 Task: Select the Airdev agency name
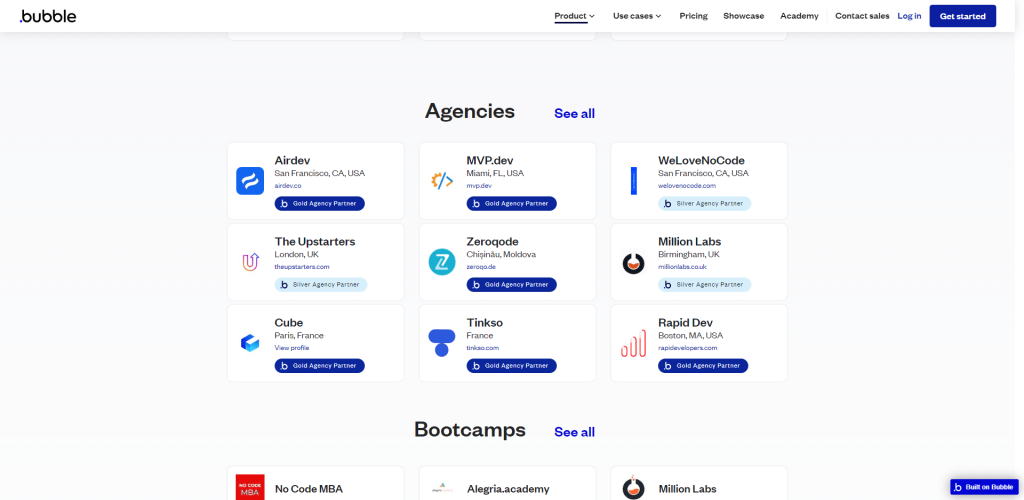pyautogui.click(x=292, y=161)
